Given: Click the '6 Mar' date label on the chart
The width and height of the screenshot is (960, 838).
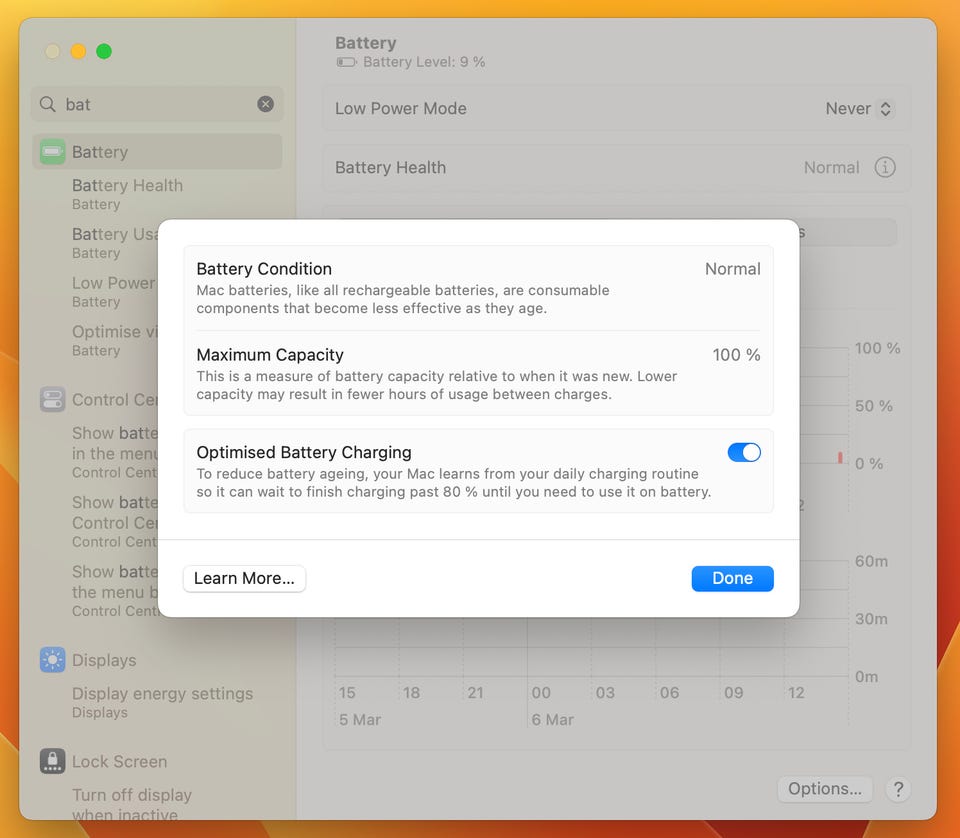Looking at the screenshot, I should (552, 719).
